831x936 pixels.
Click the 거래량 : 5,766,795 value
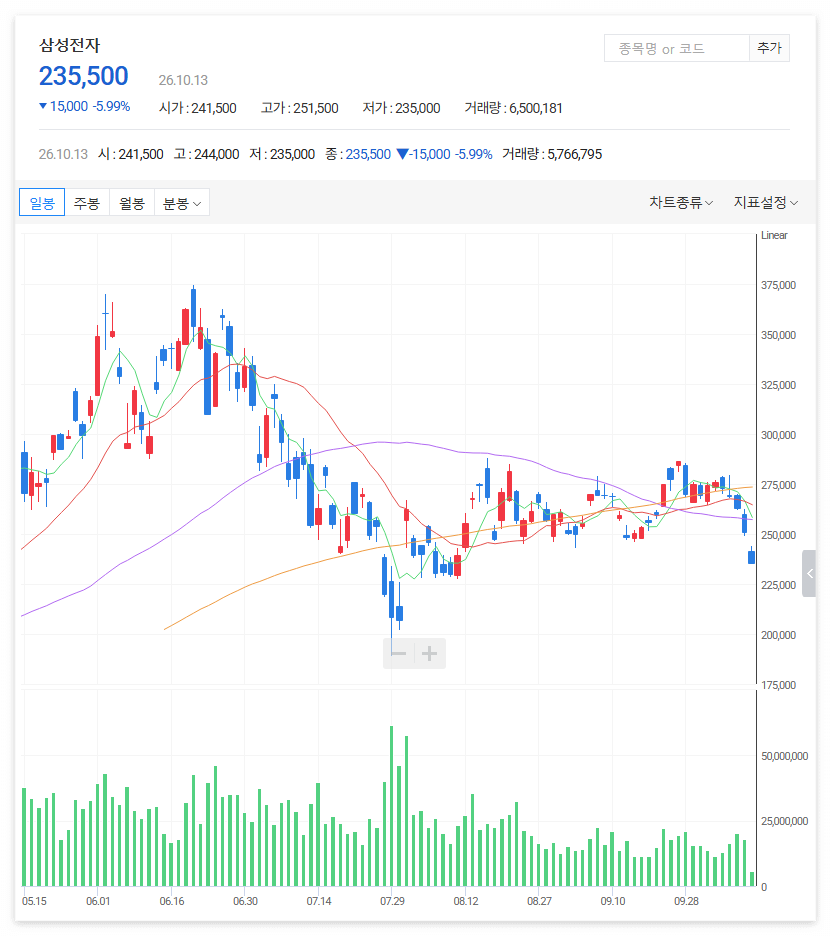(552, 154)
